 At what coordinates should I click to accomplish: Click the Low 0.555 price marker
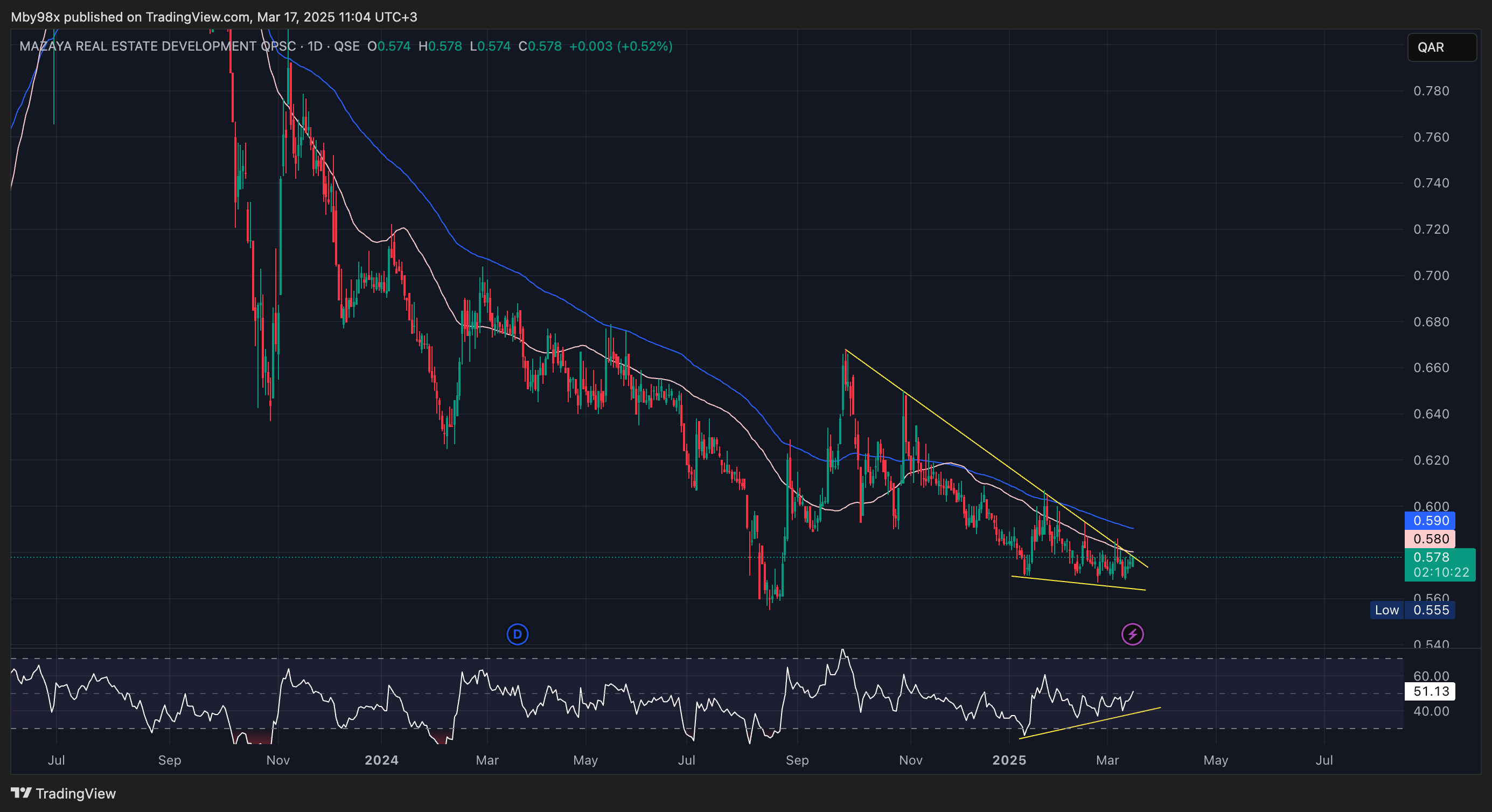point(1412,610)
